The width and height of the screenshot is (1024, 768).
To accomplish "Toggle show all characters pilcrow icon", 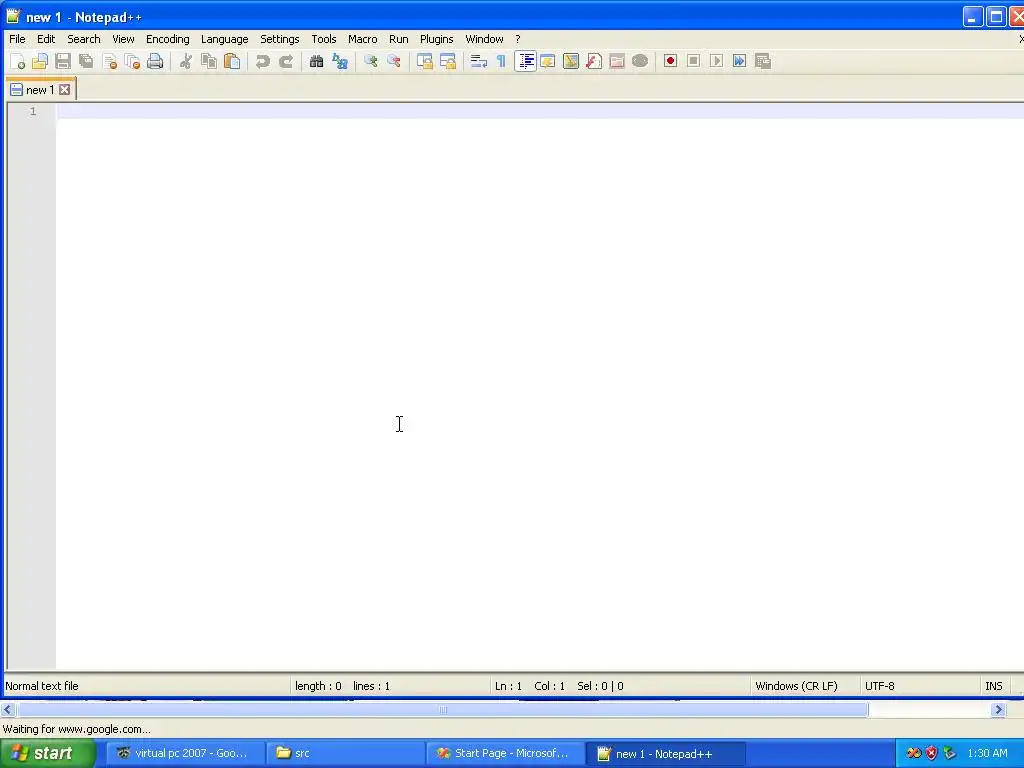I will pyautogui.click(x=502, y=61).
